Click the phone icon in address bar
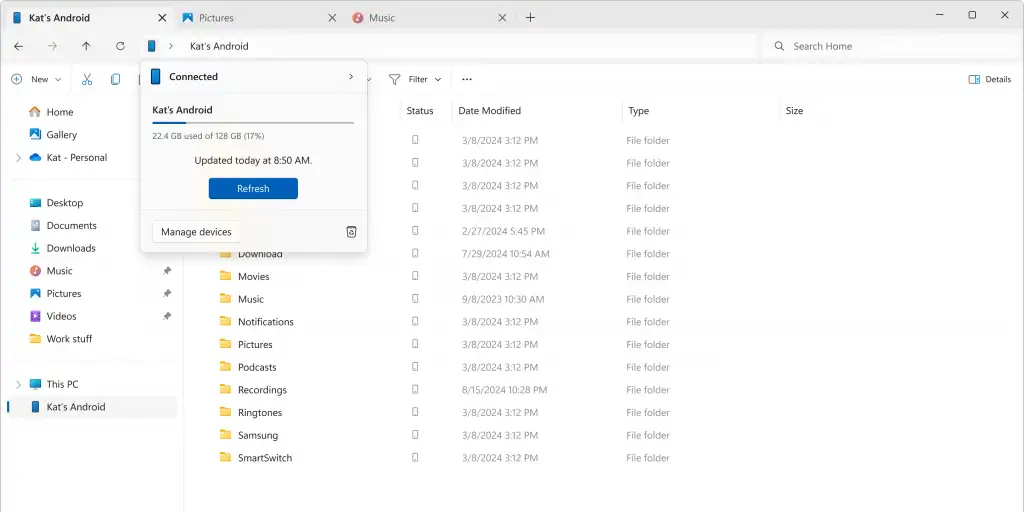This screenshot has height=512, width=1024. (151, 46)
